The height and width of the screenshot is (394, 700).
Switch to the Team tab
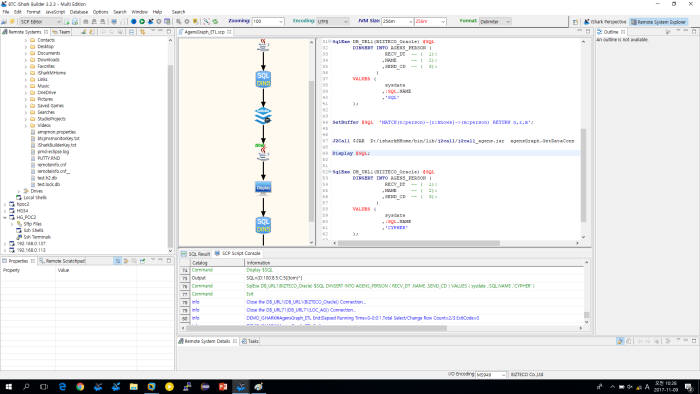coord(61,32)
